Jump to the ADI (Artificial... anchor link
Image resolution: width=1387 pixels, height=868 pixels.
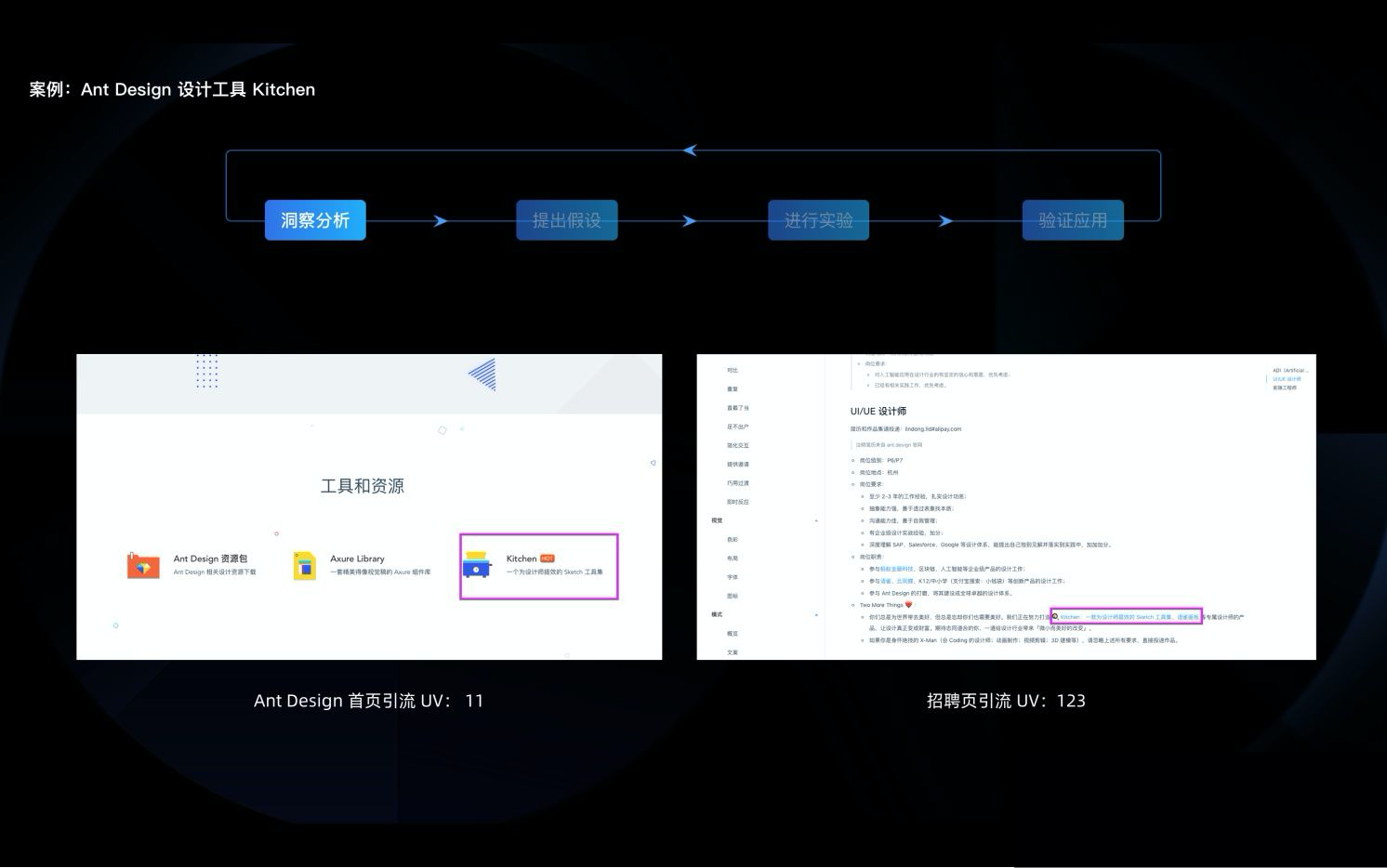click(1290, 370)
